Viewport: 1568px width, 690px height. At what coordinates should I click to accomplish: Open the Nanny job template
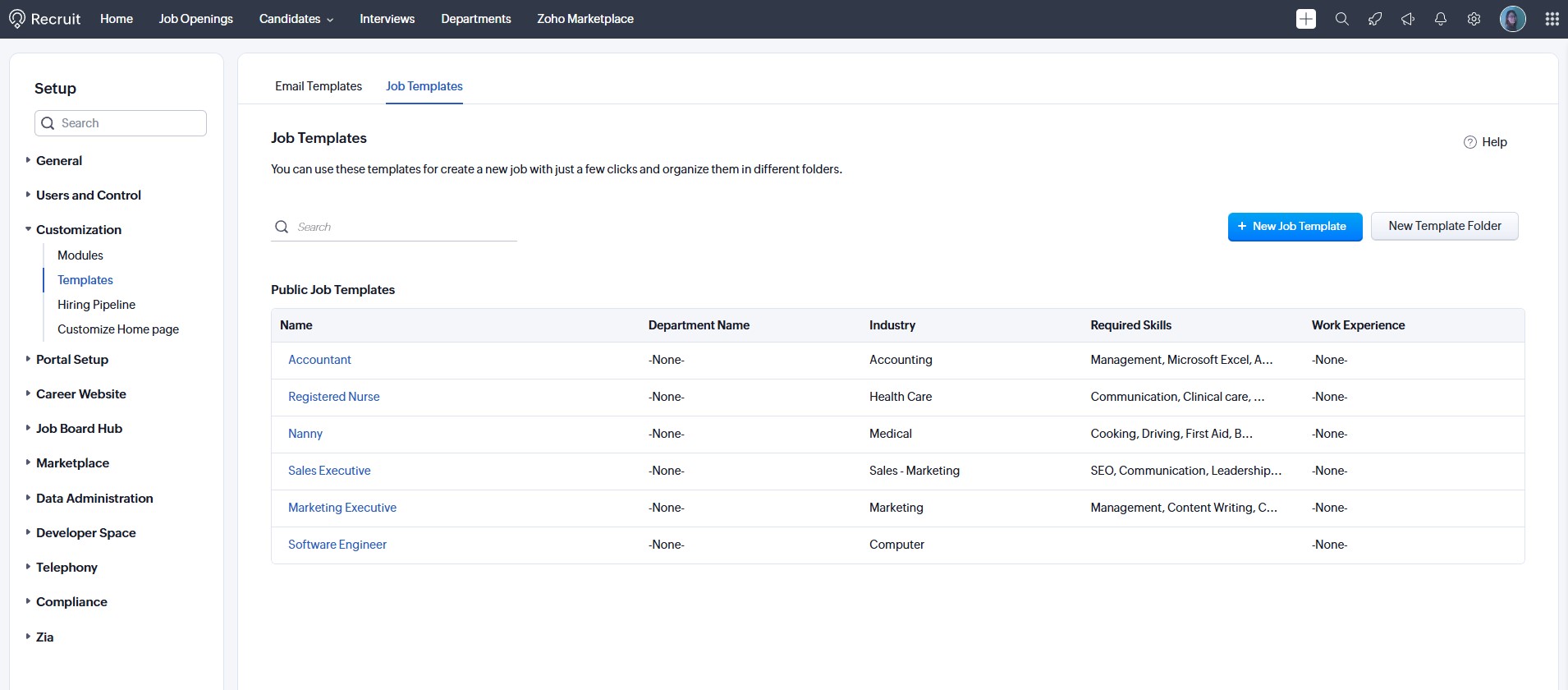click(x=305, y=434)
